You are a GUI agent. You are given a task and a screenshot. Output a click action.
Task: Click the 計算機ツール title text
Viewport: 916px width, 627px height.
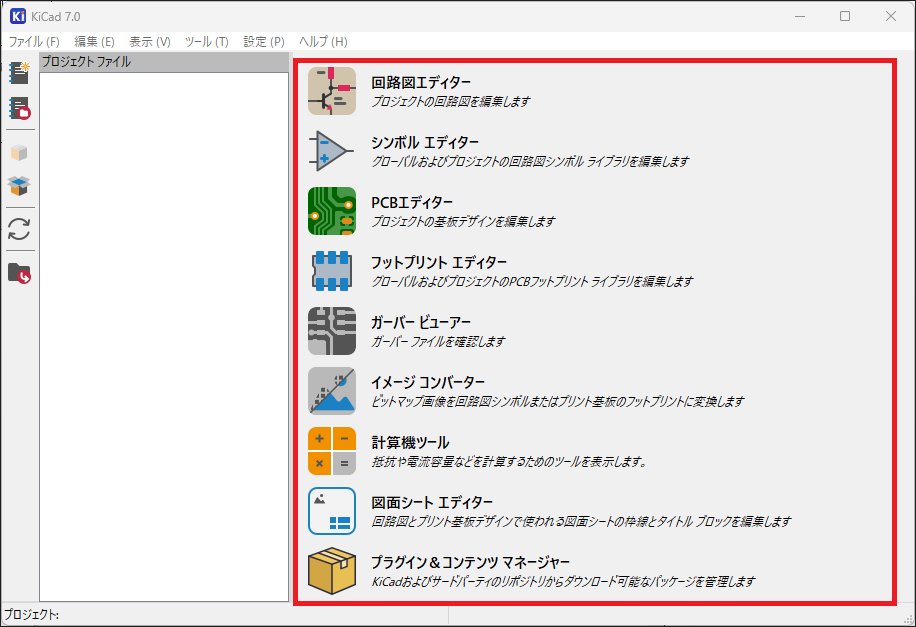click(x=411, y=442)
